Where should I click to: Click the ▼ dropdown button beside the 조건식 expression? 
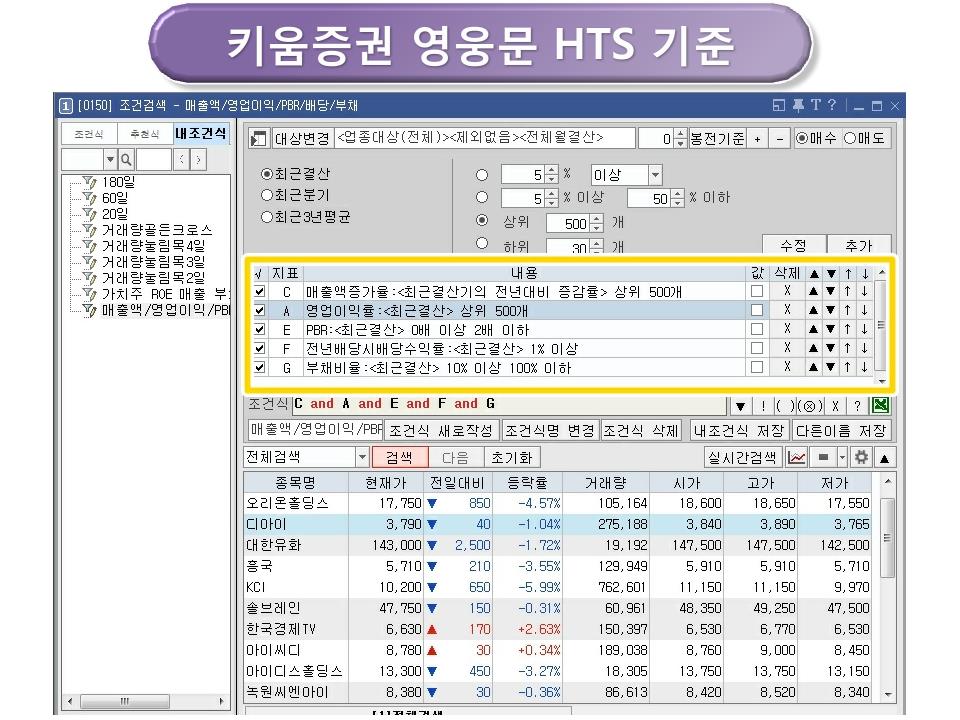point(740,405)
